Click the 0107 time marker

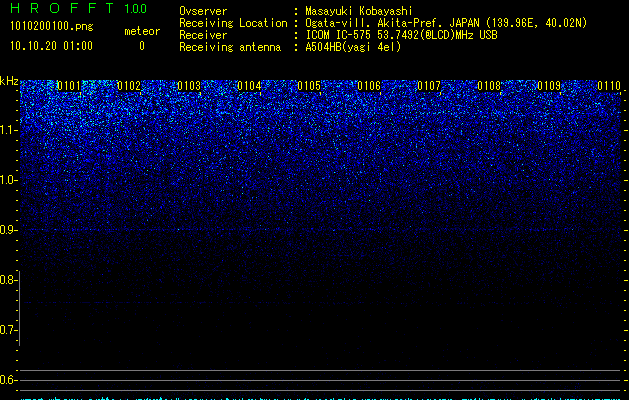[429, 86]
